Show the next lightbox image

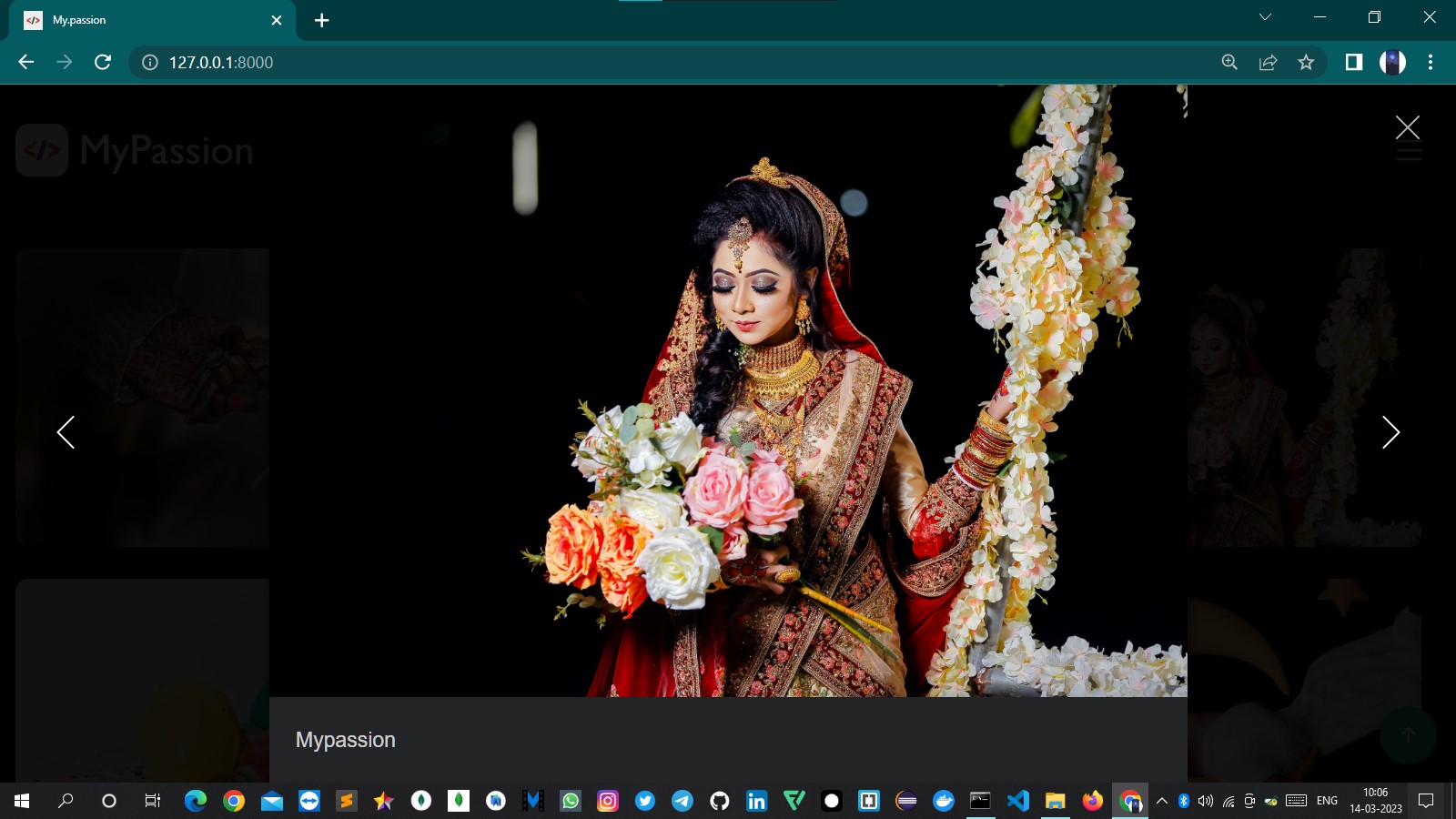pos(1390,432)
